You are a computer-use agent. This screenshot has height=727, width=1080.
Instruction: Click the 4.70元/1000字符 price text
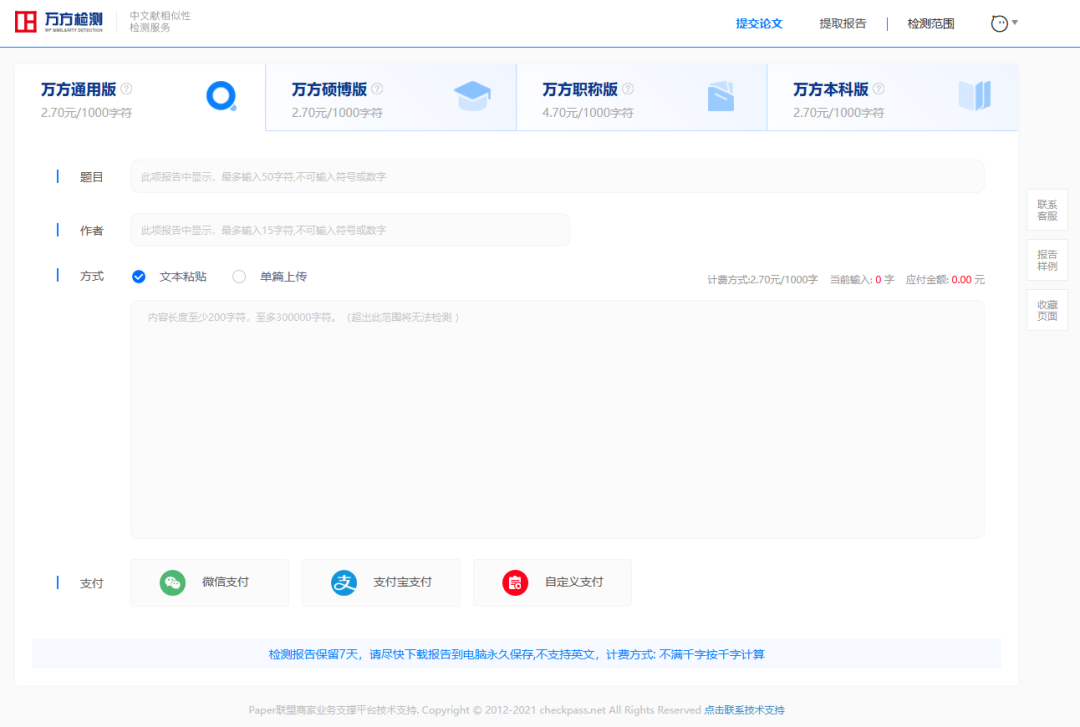[x=588, y=112]
